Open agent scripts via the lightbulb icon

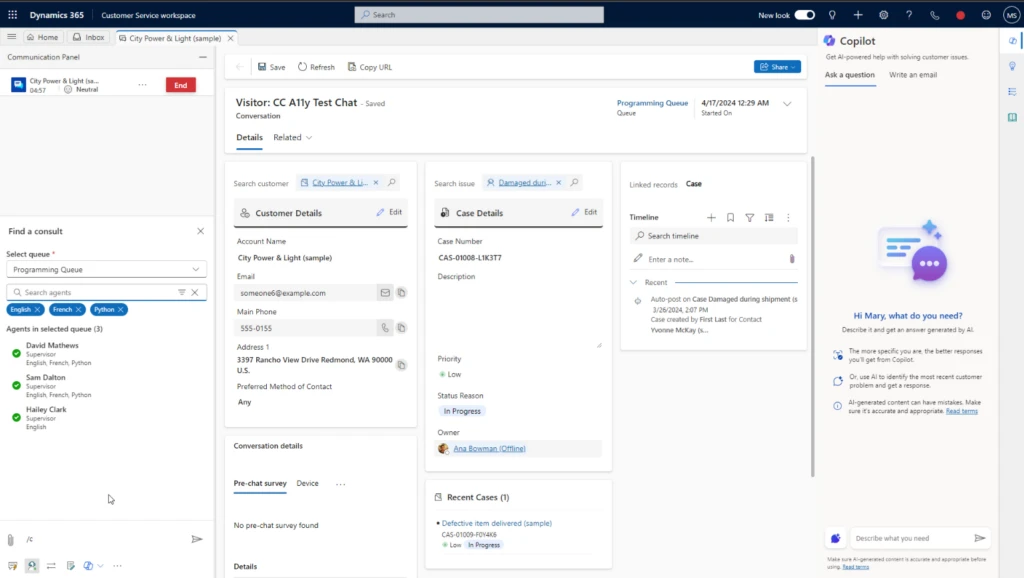(x=1012, y=65)
